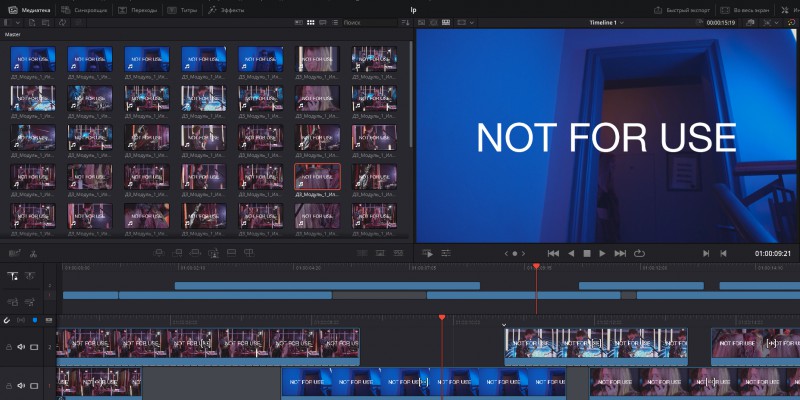Screen dimensions: 800x400
Task: Toggle timeline snapping magnet icon
Action: pyautogui.click(x=7, y=320)
